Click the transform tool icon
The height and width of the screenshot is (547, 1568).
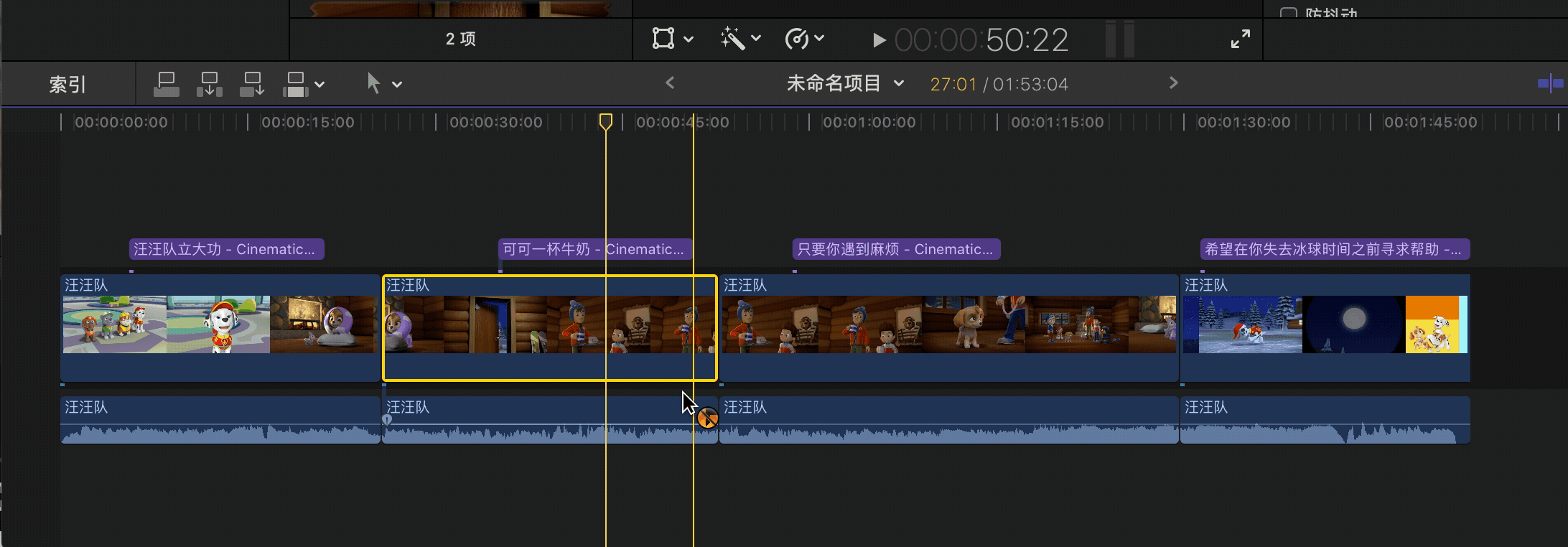tap(663, 38)
